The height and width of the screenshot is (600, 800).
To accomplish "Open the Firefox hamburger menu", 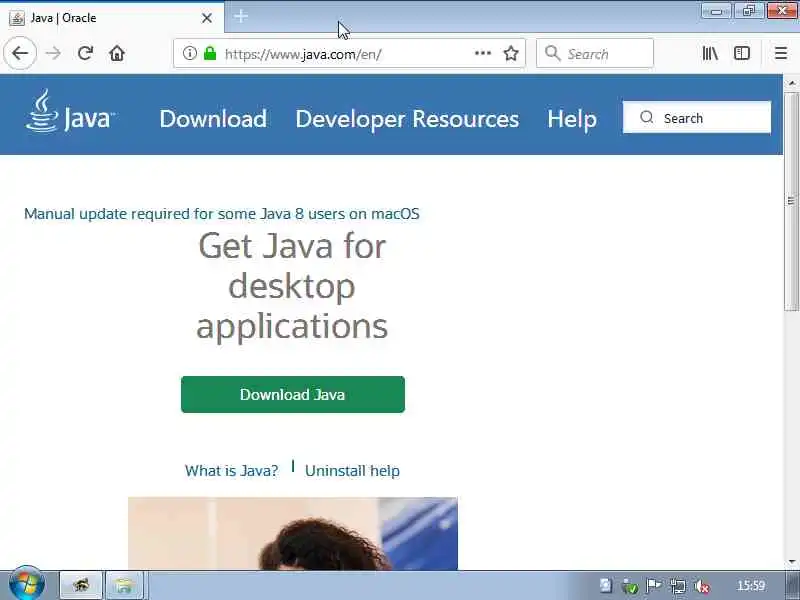I will coord(781,53).
